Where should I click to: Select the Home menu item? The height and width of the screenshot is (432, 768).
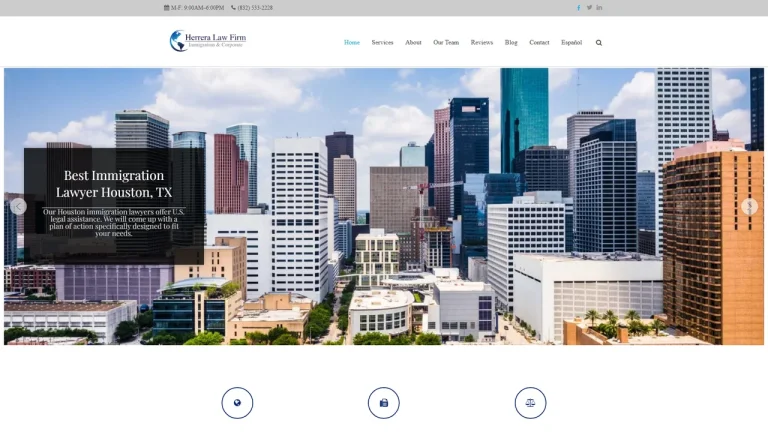(x=352, y=43)
